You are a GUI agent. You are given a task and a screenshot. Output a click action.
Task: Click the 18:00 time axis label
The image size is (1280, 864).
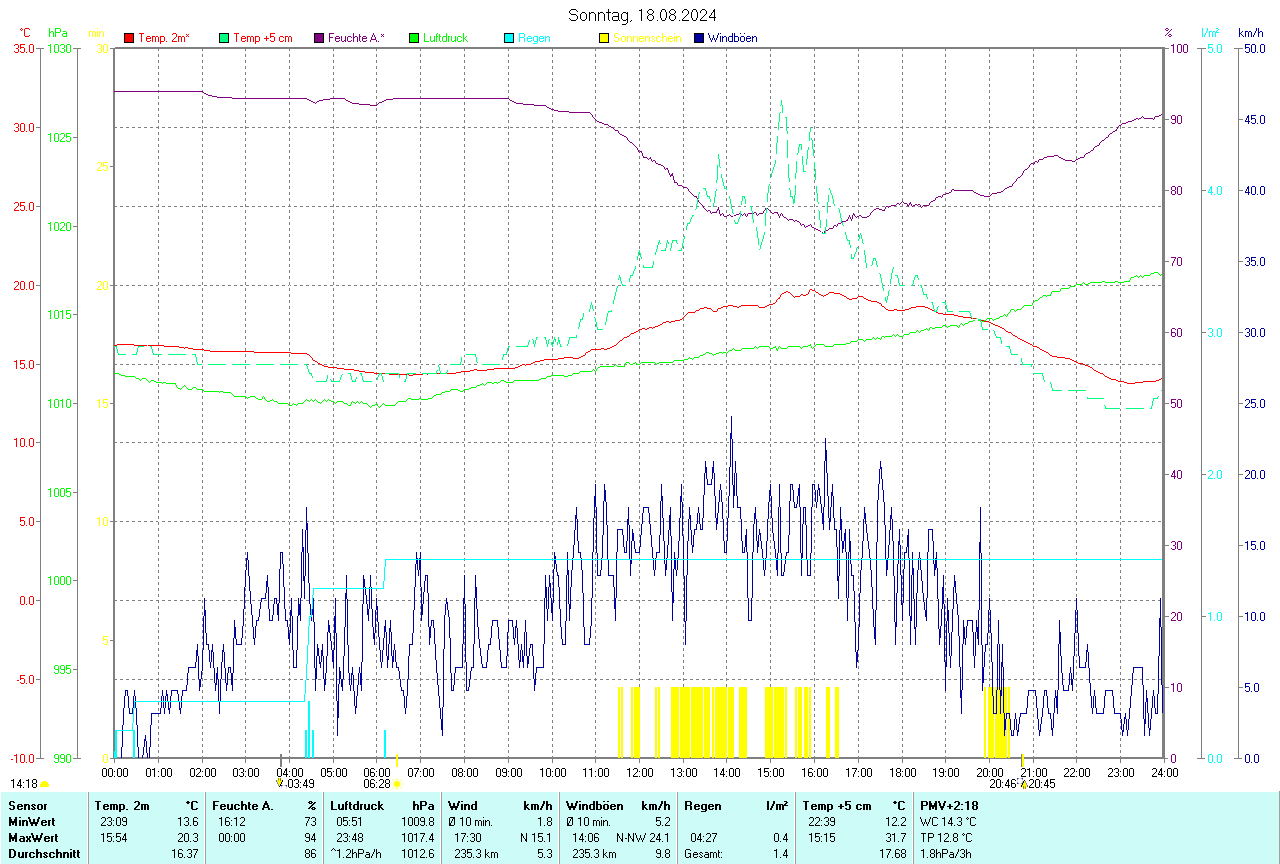click(x=902, y=772)
